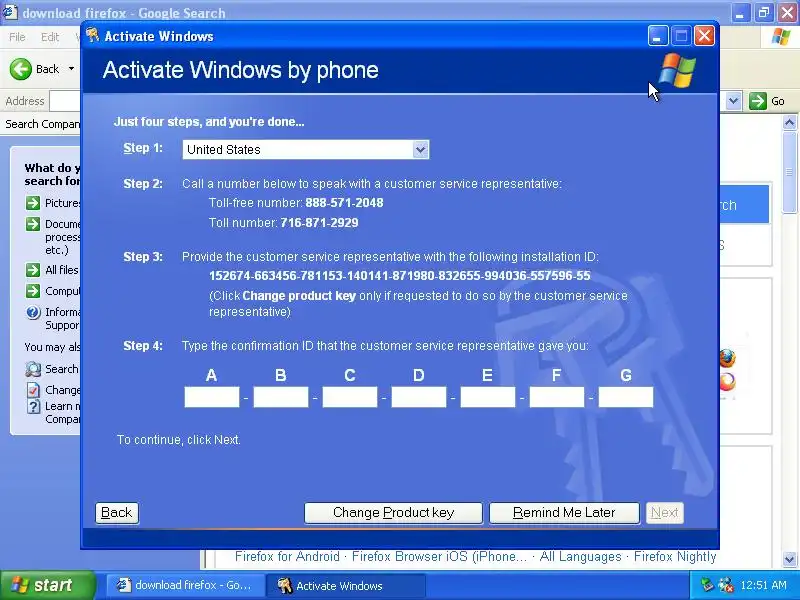Click the toll number 716-871-2929
The height and width of the screenshot is (600, 800).
point(319,223)
